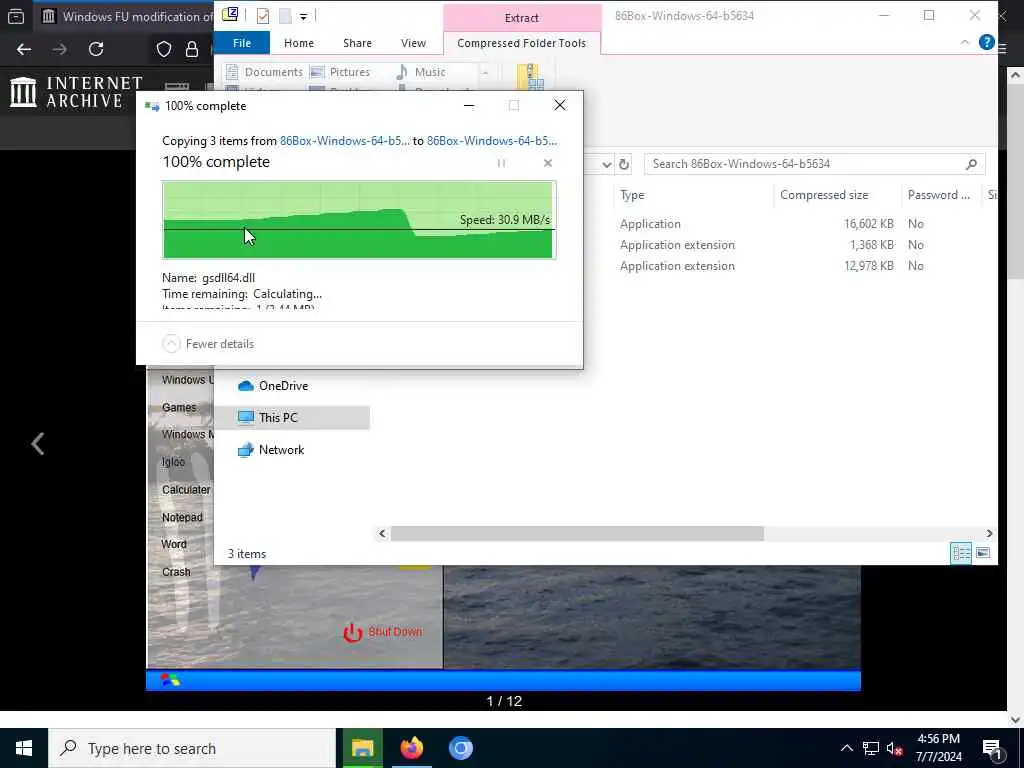The image size is (1024, 768).
Task: Click the search magnifier in Explorer search box
Action: click(x=971, y=164)
